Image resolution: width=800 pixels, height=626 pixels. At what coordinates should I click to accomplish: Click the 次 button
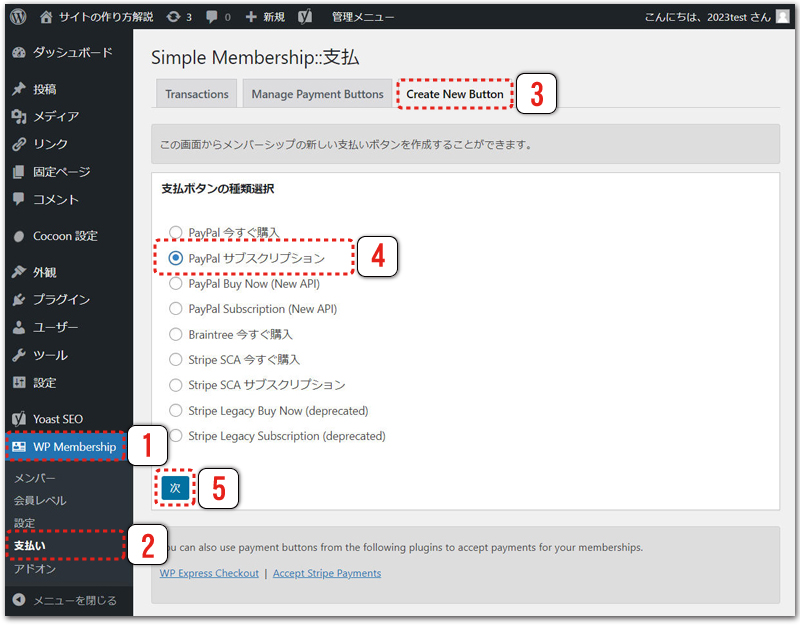175,487
